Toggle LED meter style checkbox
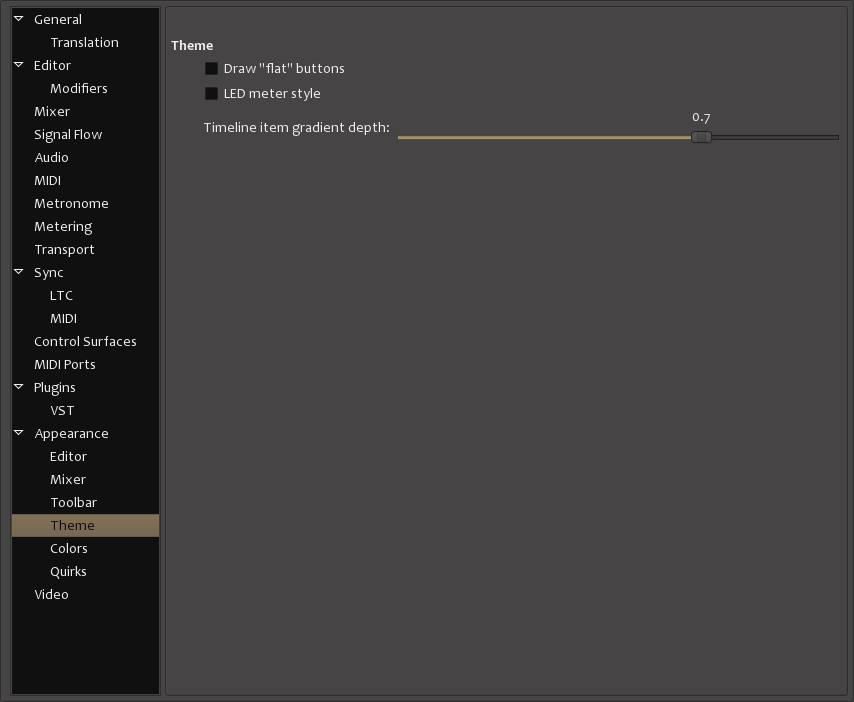The width and height of the screenshot is (854, 702). (x=211, y=94)
